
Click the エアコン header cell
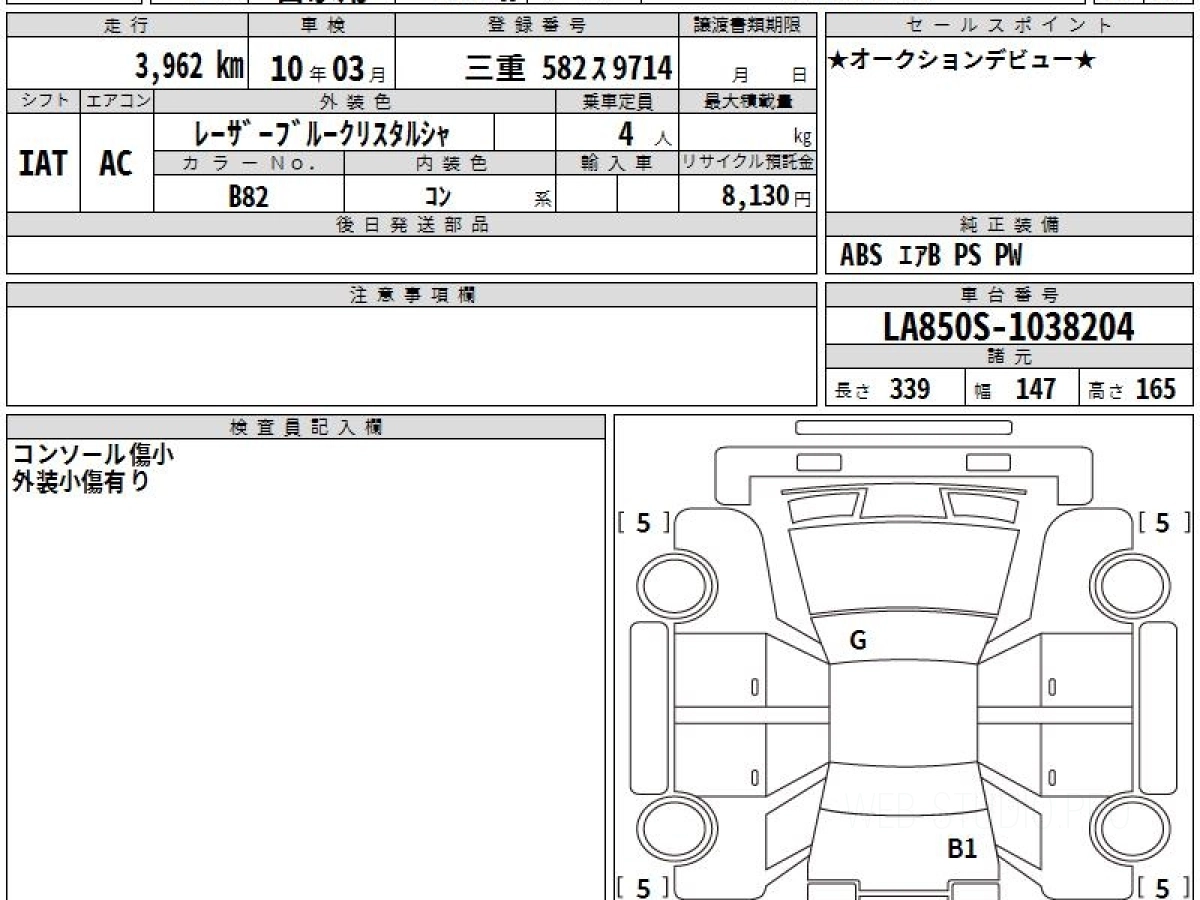pos(117,101)
